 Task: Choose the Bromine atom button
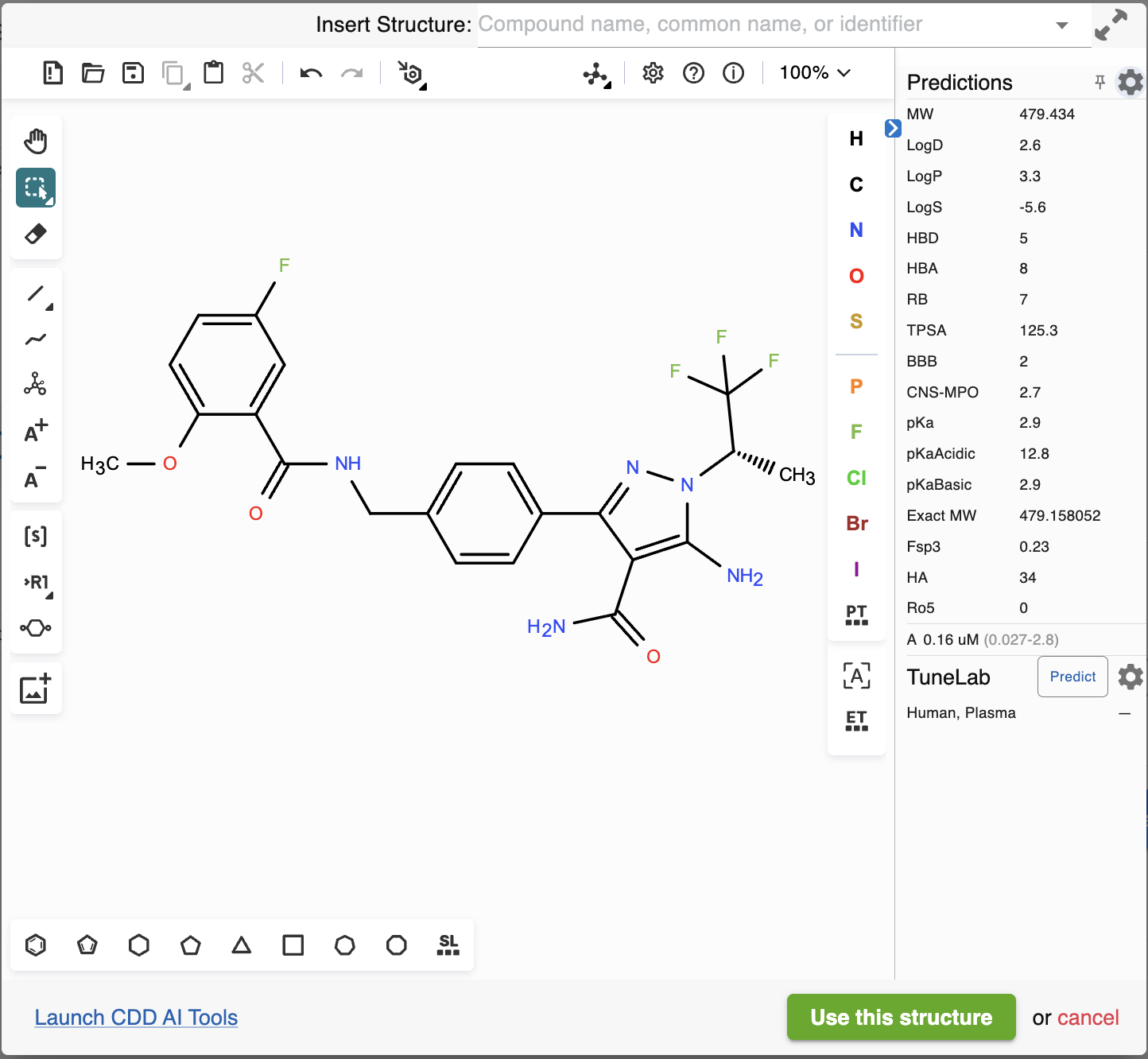[x=857, y=523]
